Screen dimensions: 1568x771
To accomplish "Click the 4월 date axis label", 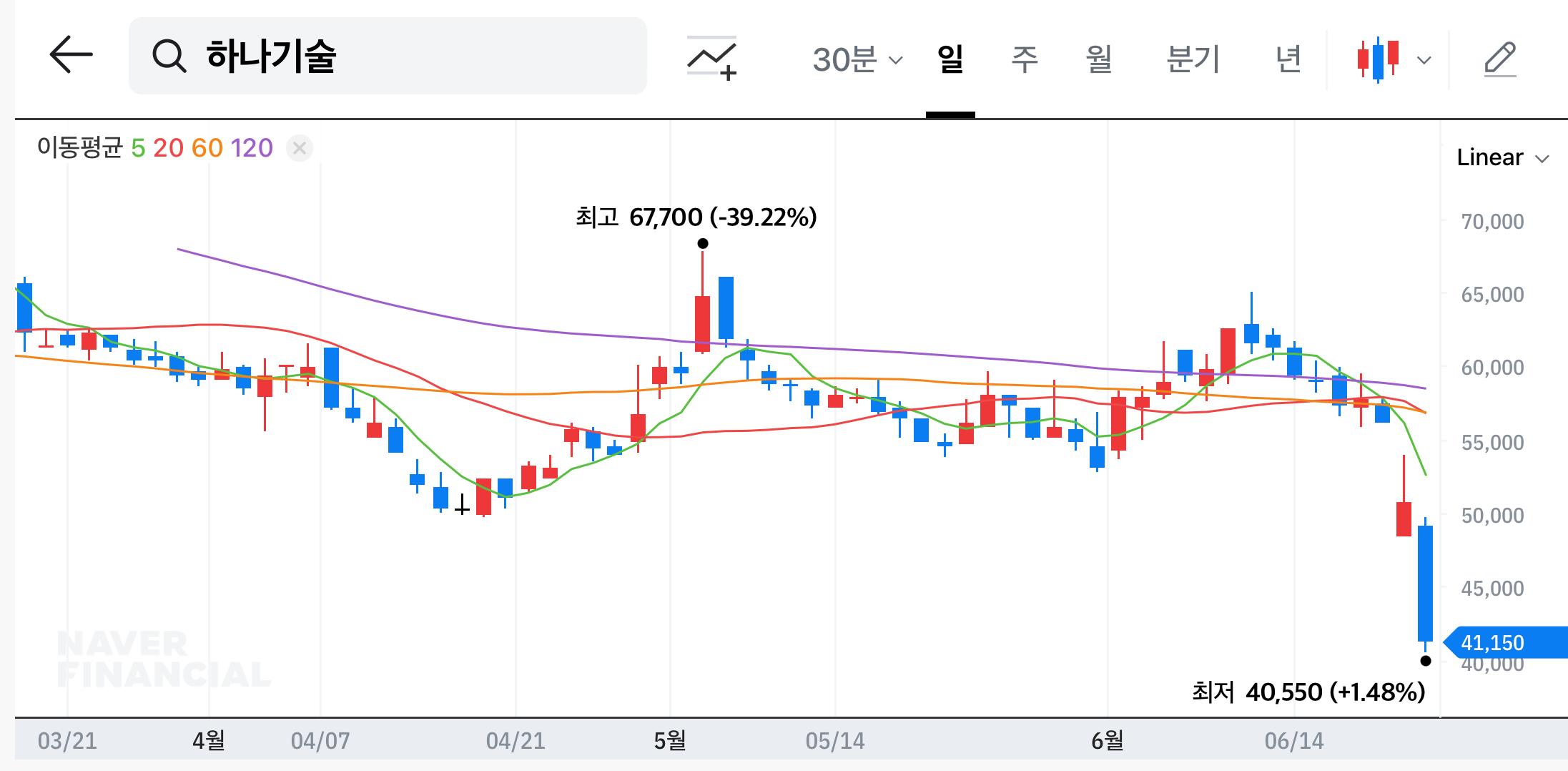I will 209,741.
